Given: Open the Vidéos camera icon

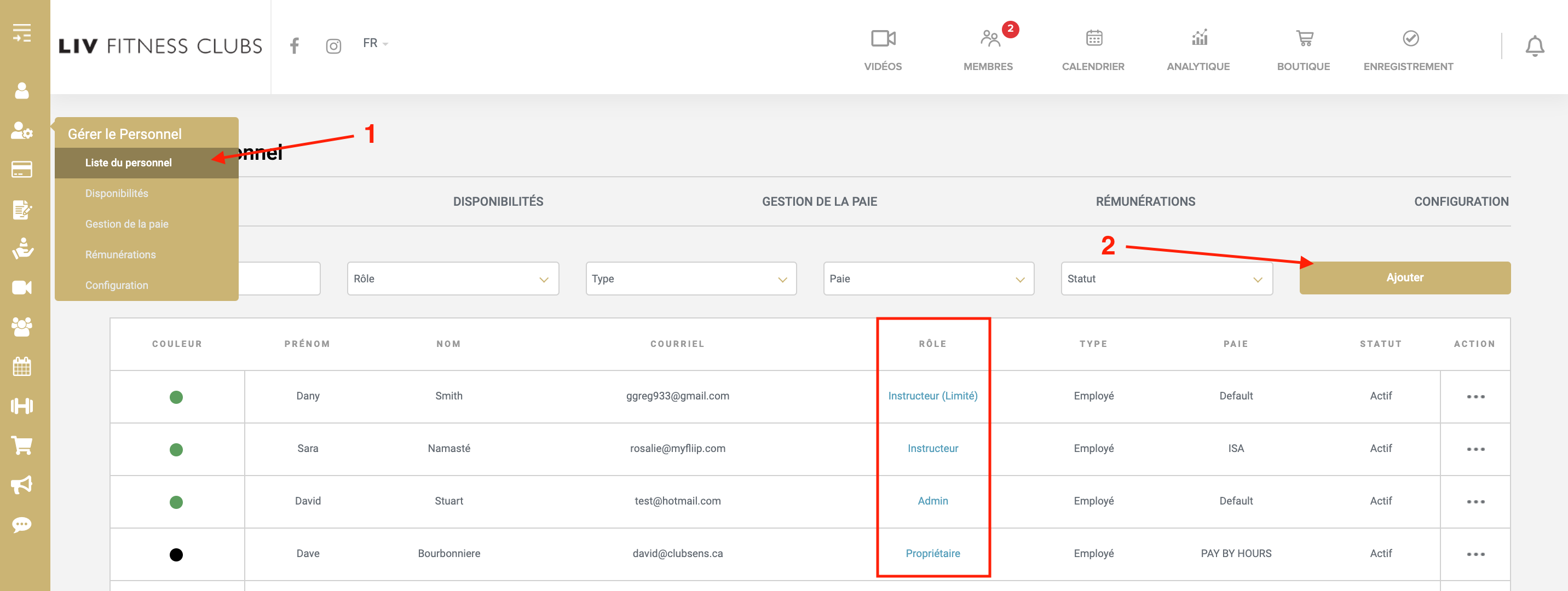Looking at the screenshot, I should 883,39.
